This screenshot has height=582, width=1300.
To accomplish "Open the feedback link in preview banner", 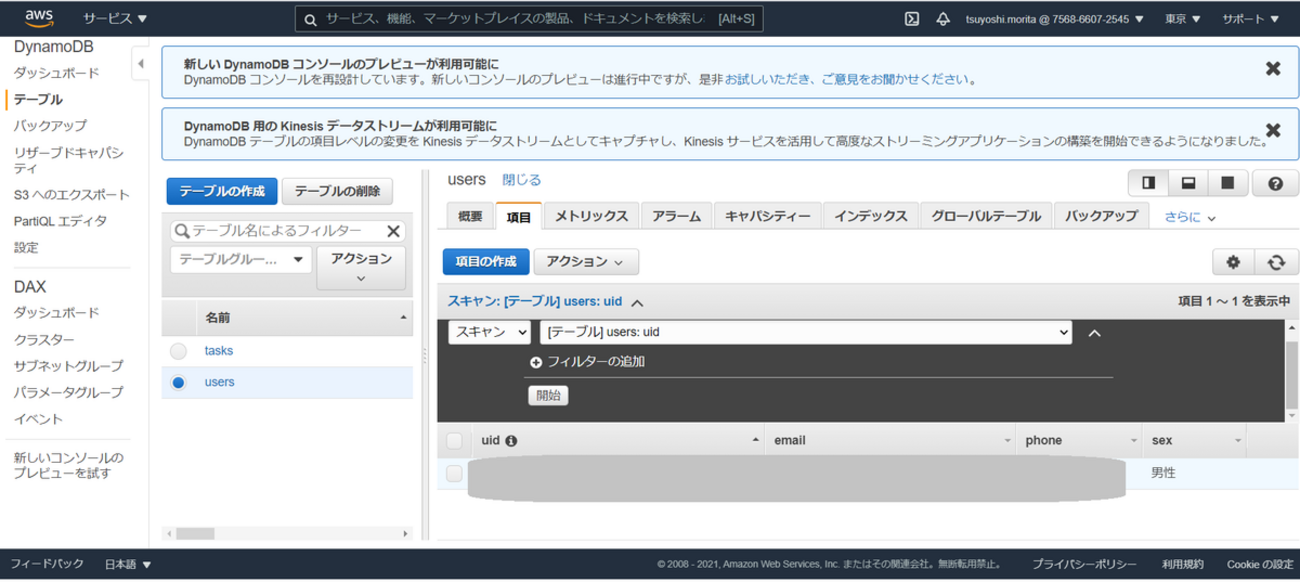I will pos(846,79).
